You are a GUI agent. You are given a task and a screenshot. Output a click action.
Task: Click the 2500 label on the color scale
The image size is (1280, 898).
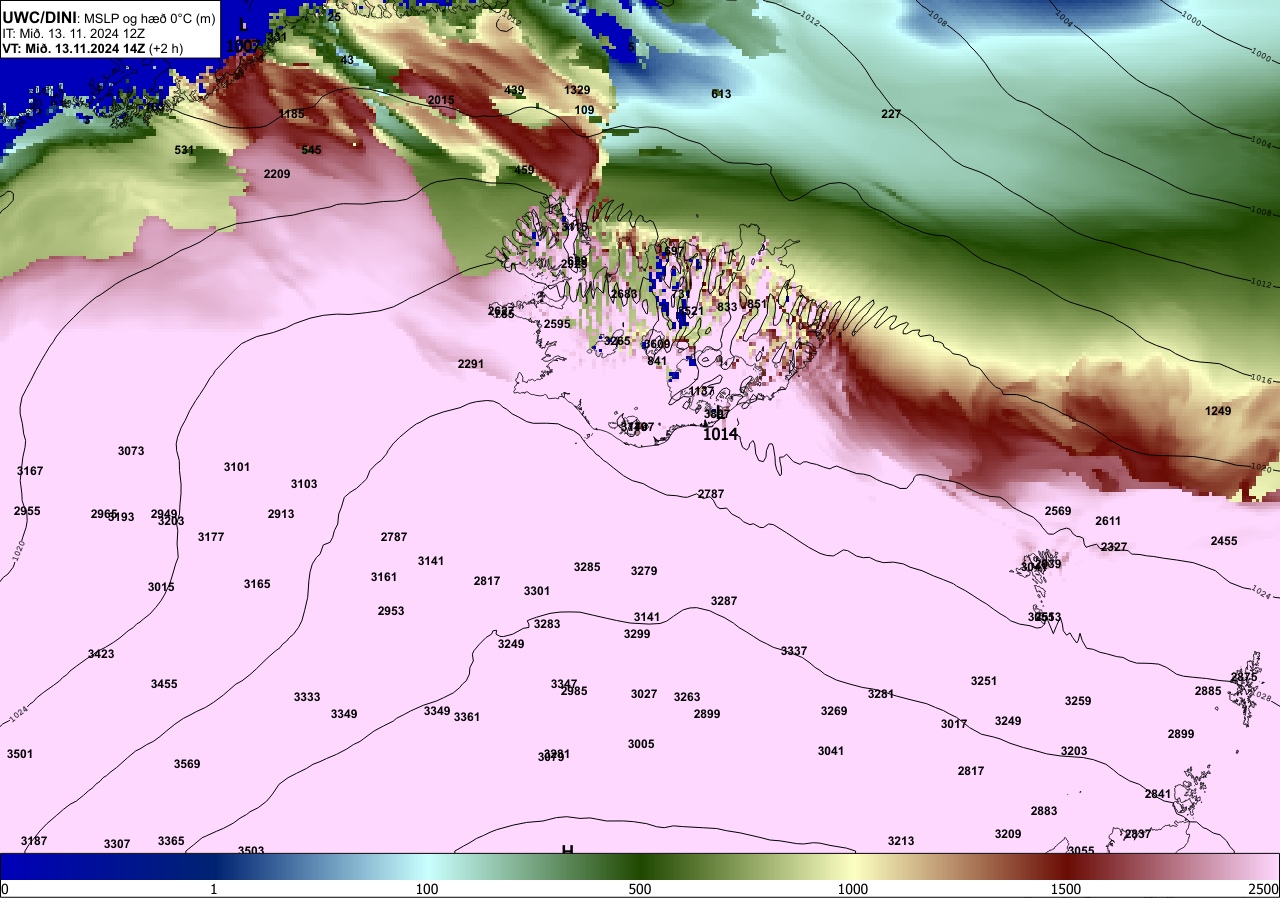click(x=1264, y=889)
